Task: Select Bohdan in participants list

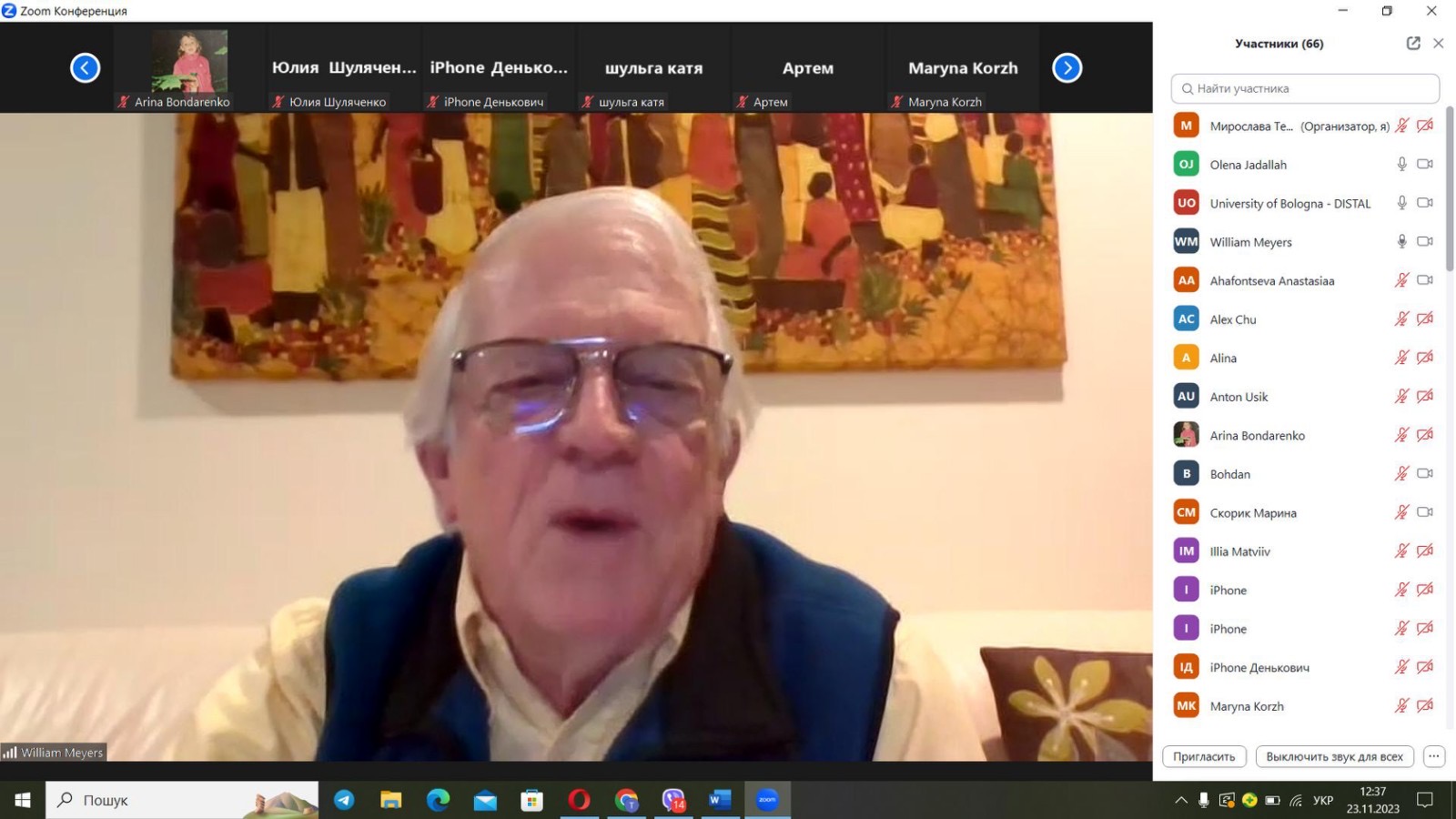Action: [x=1305, y=473]
